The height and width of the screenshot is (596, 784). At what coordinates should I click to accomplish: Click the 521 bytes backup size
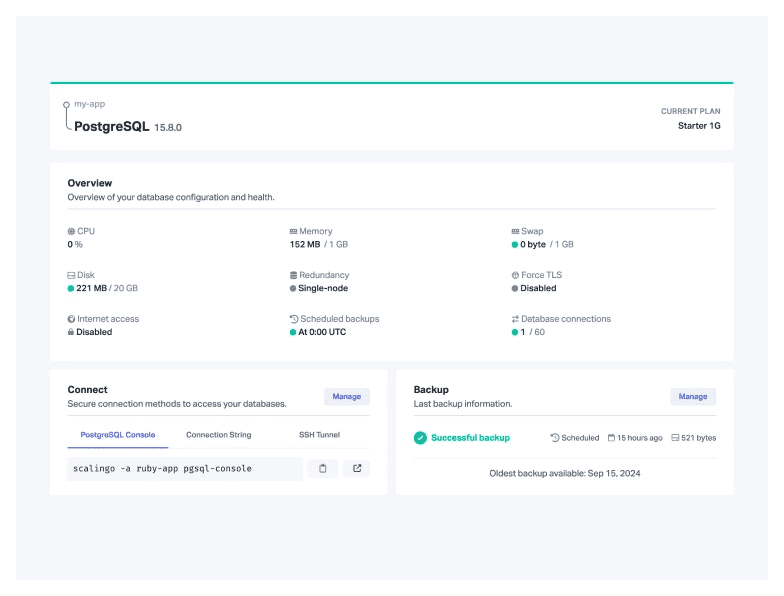point(698,438)
